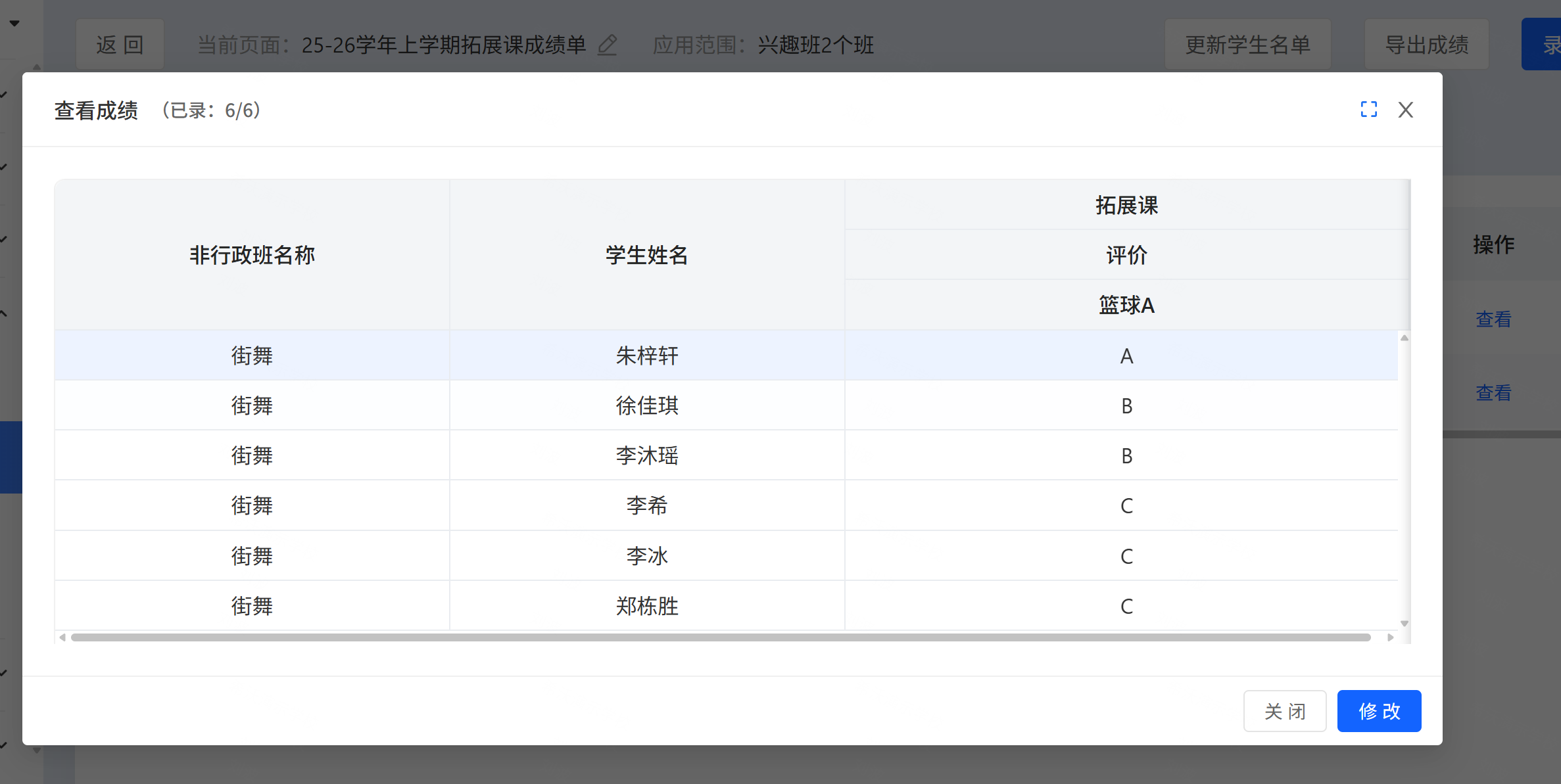The height and width of the screenshot is (784, 1561).
Task: Click 更新学生名单 button
Action: point(1247,45)
